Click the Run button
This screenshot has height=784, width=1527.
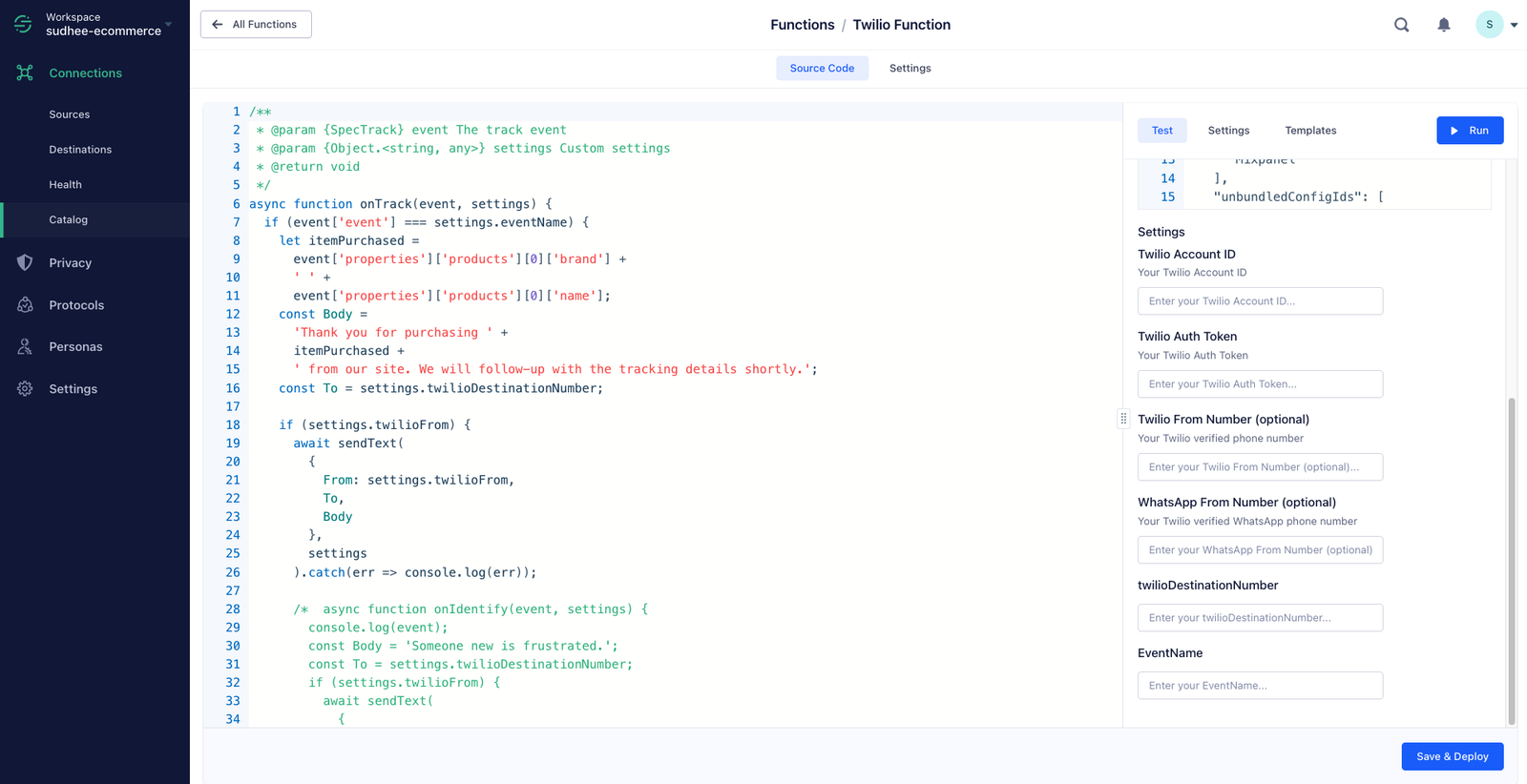1470,131
